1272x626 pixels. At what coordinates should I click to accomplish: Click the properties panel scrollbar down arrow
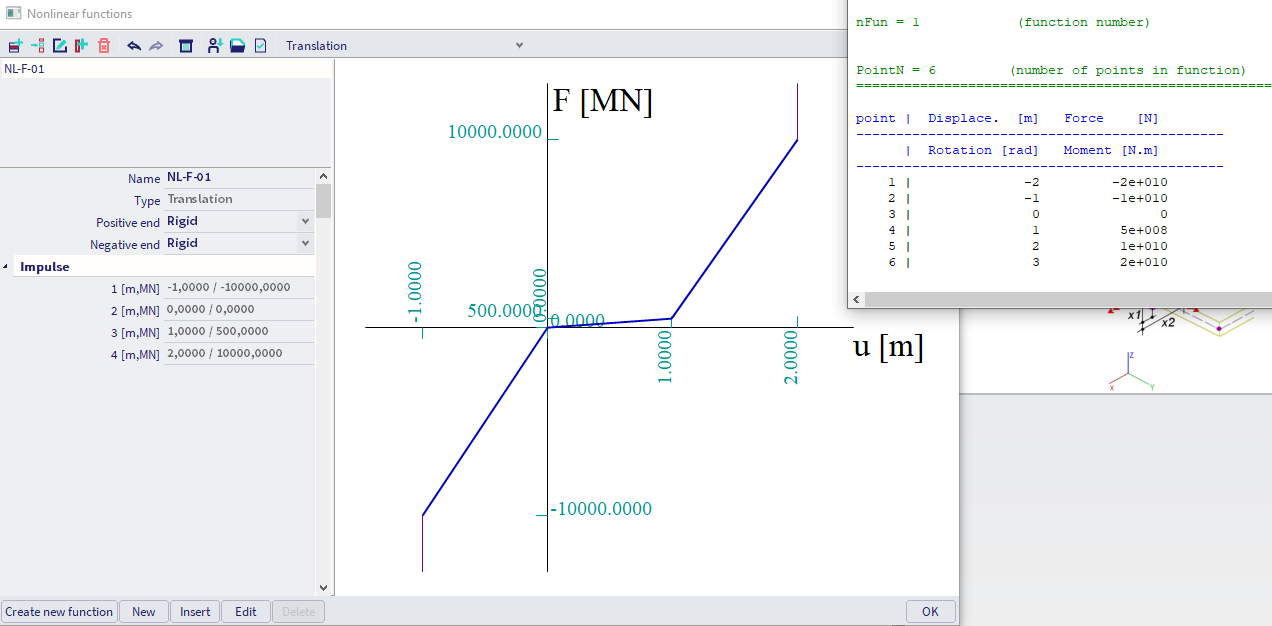click(x=323, y=588)
